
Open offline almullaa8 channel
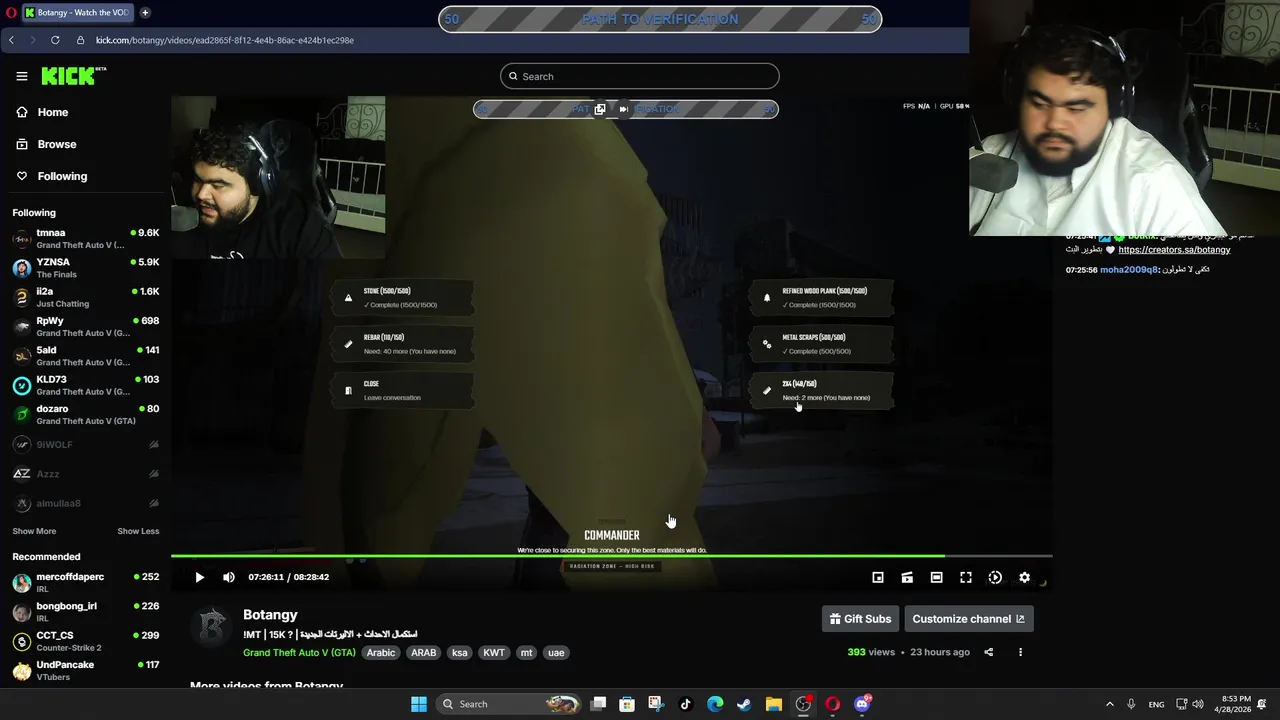coord(85,503)
